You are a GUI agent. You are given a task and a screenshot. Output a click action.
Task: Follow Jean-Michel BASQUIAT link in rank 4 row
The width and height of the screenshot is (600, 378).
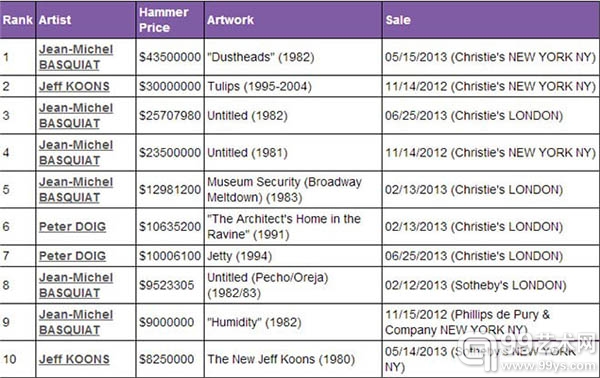click(x=76, y=153)
